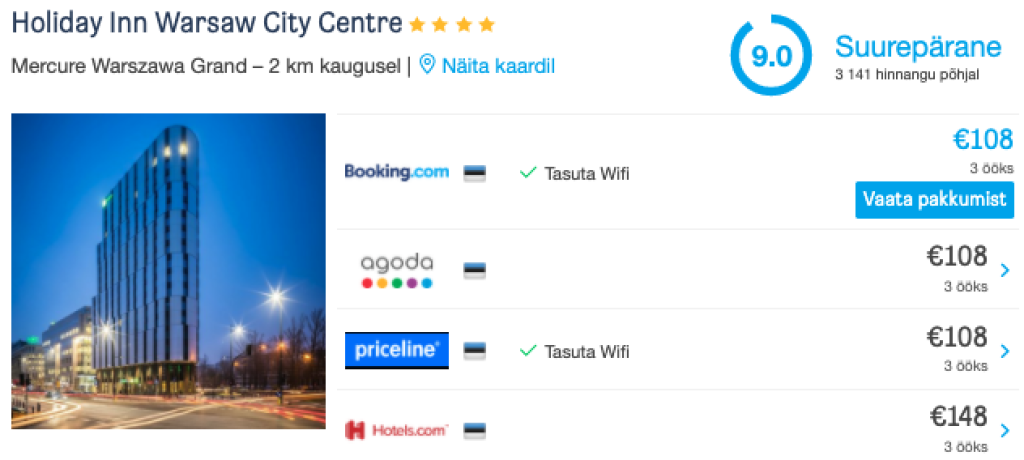
Task: Click the four-star hotel rating
Action: pos(452,24)
